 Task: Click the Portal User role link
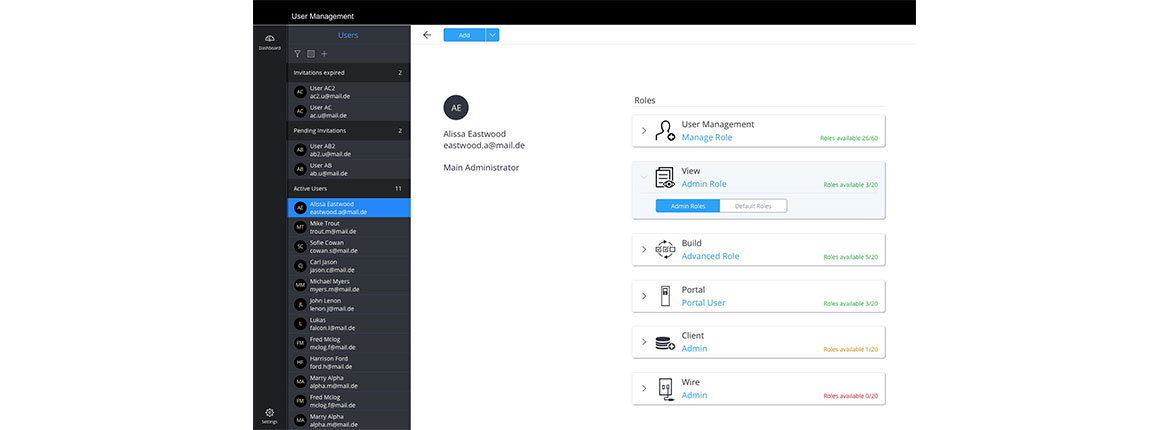coord(703,303)
